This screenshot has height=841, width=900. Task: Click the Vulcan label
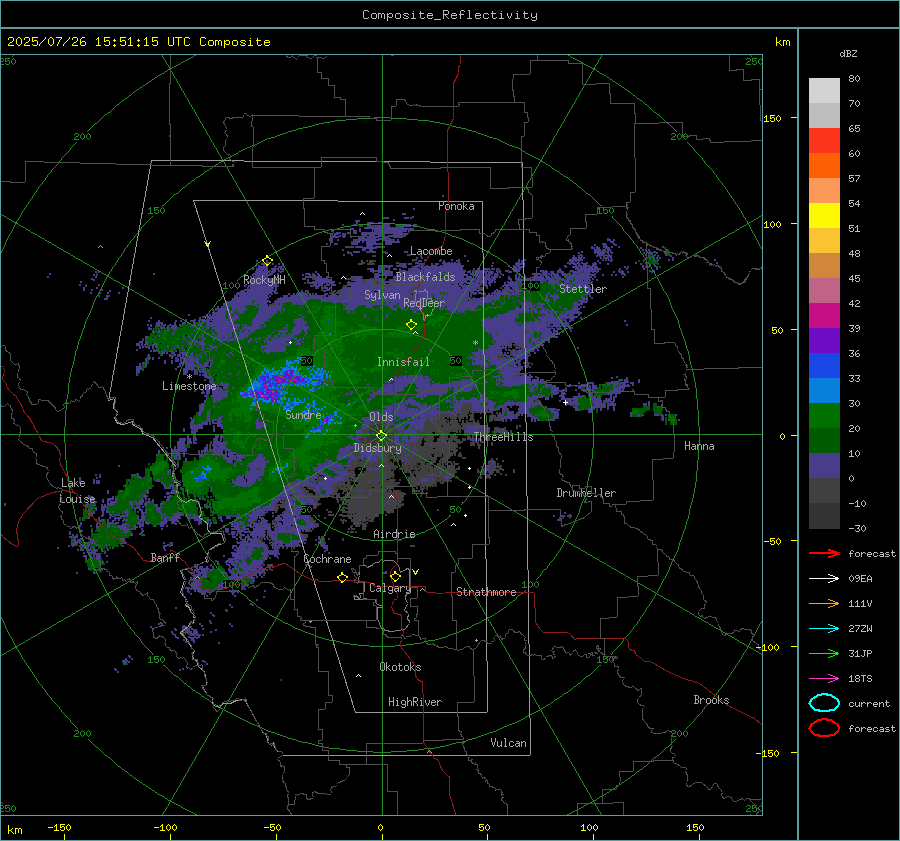508,743
